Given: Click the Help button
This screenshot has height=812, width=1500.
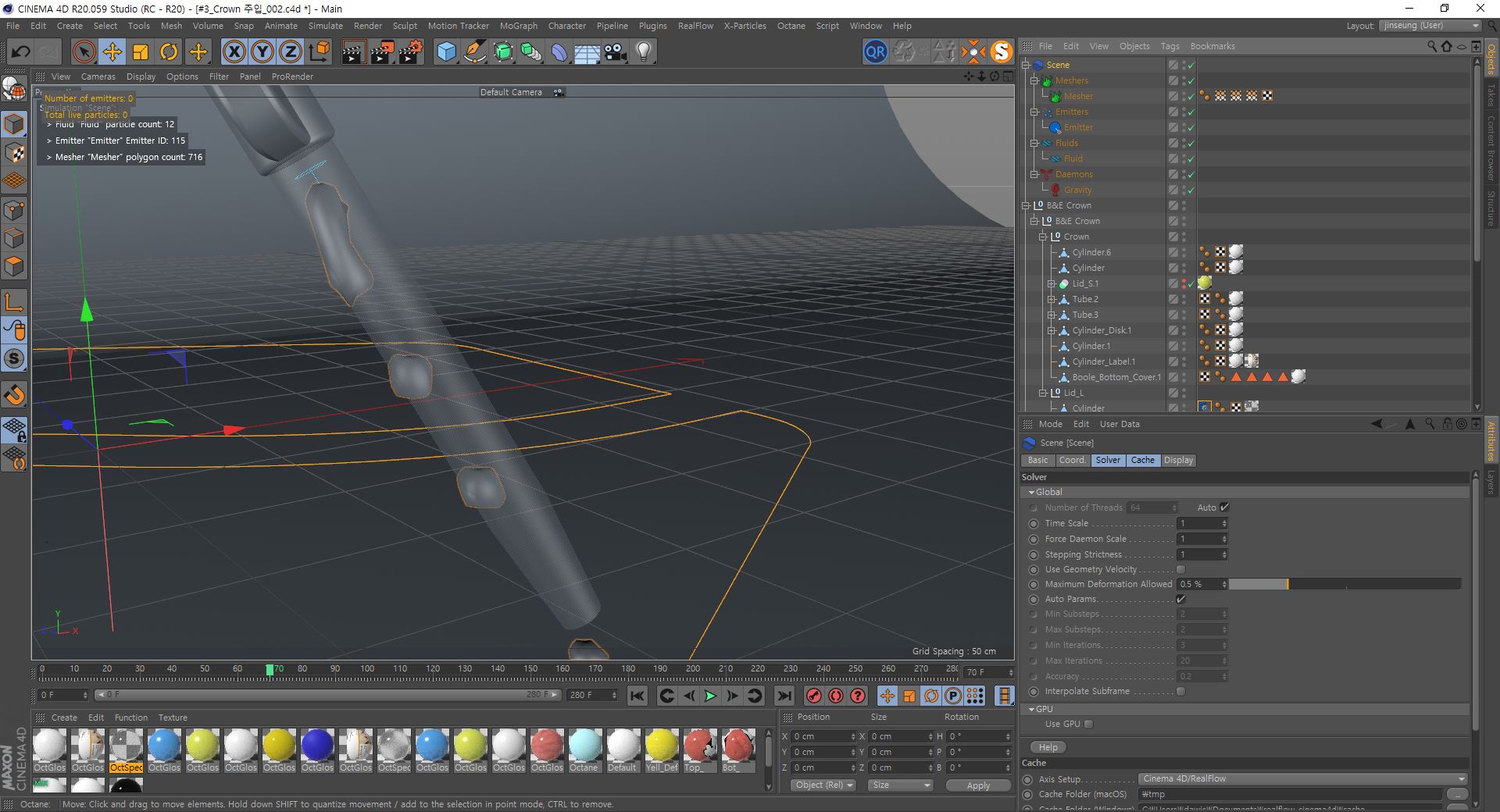Looking at the screenshot, I should pos(1048,747).
